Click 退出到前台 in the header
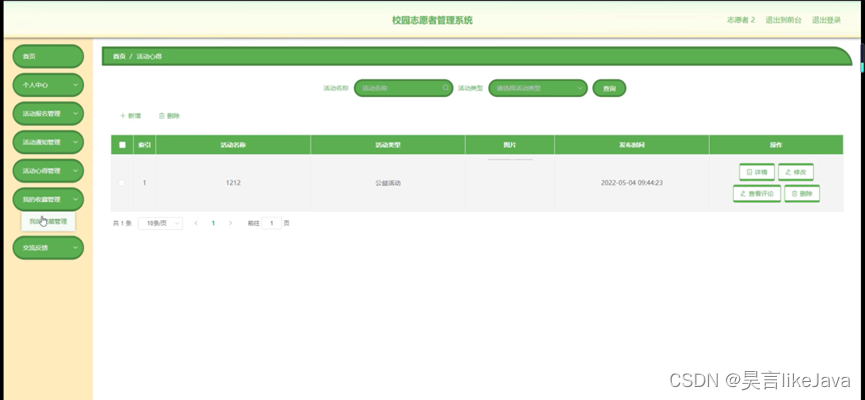This screenshot has height=400, width=865. tap(783, 20)
